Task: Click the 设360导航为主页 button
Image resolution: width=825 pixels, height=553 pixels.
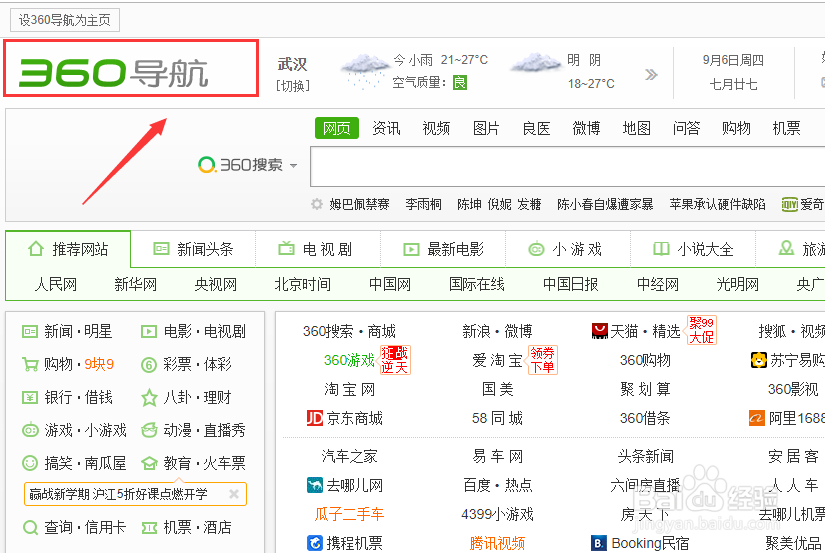Action: pyautogui.click(x=65, y=20)
